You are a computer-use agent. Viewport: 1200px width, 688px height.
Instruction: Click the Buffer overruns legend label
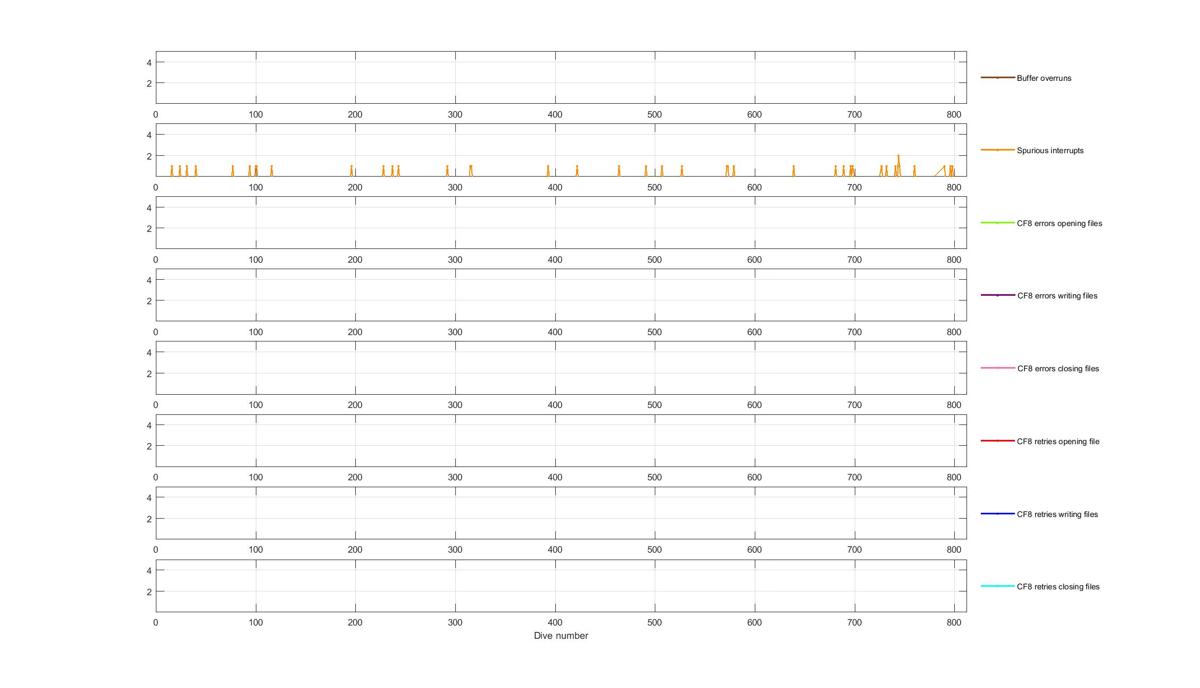tap(1044, 78)
